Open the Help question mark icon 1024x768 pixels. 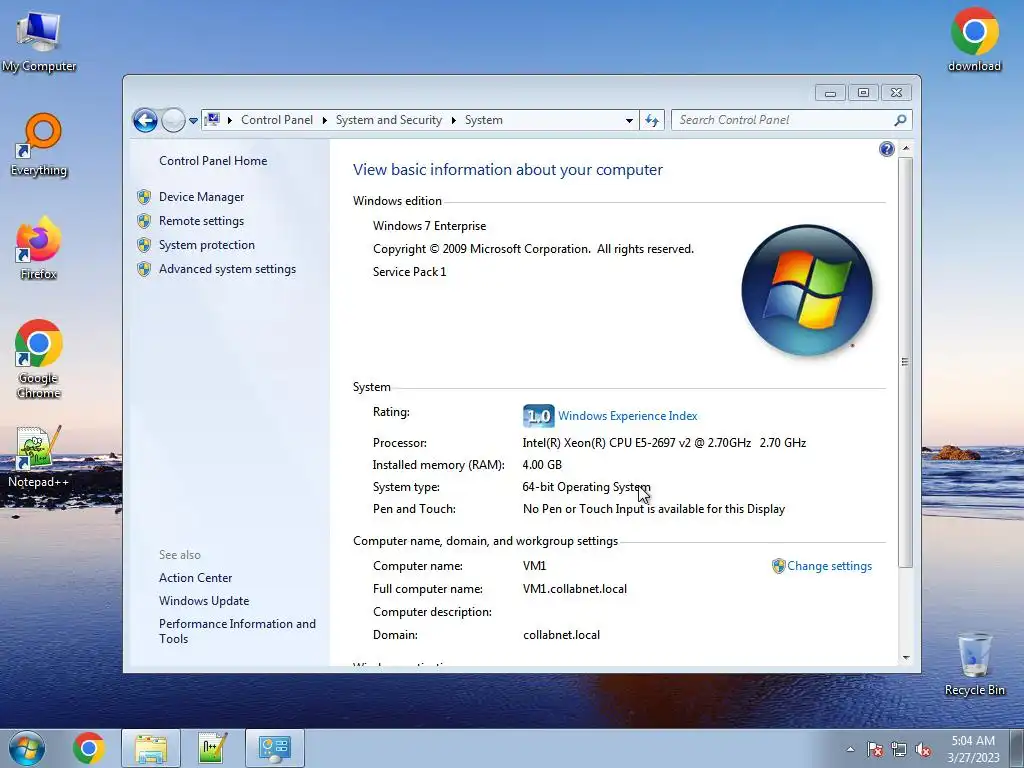(x=886, y=150)
